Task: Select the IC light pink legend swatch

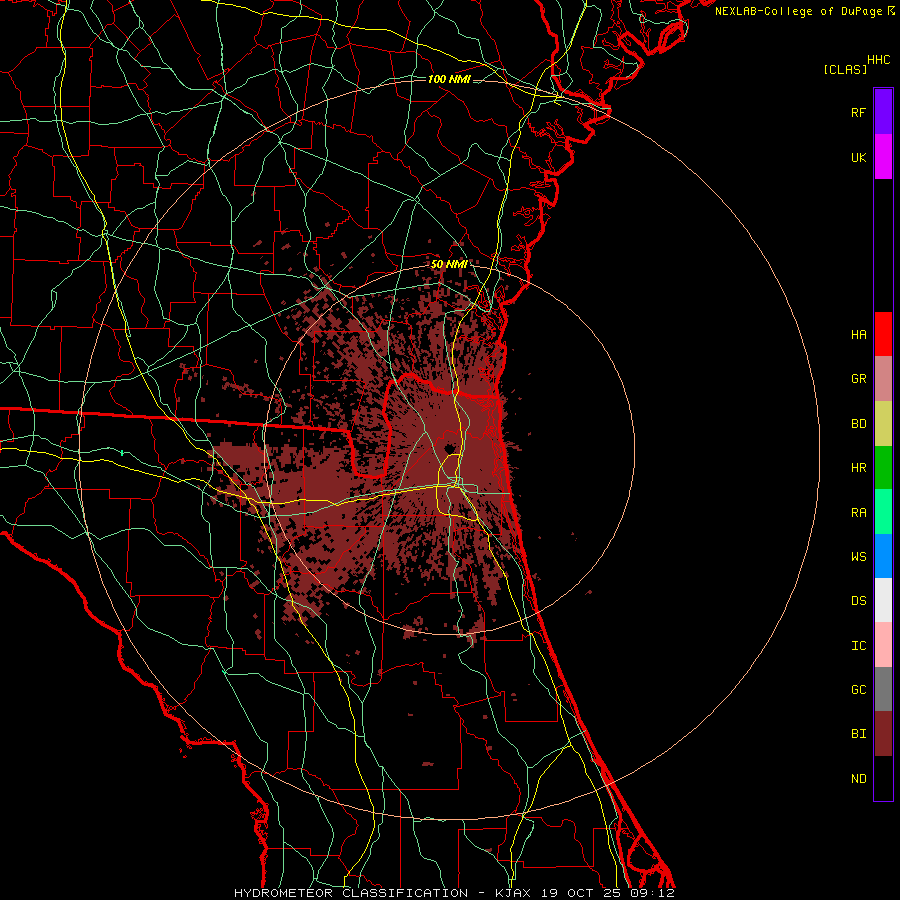Action: (x=883, y=645)
